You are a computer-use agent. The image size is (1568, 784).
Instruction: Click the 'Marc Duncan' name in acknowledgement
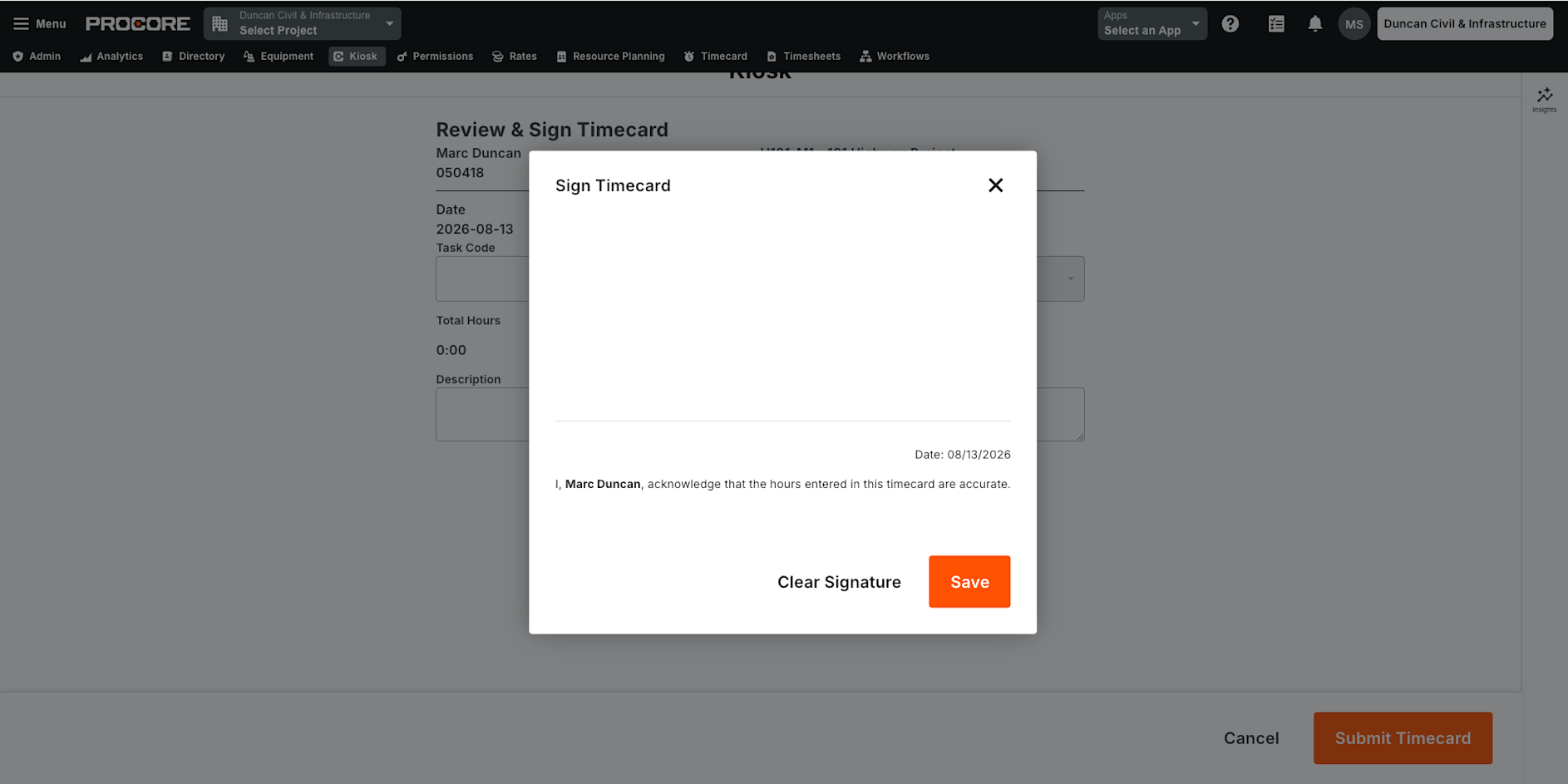[x=603, y=484]
